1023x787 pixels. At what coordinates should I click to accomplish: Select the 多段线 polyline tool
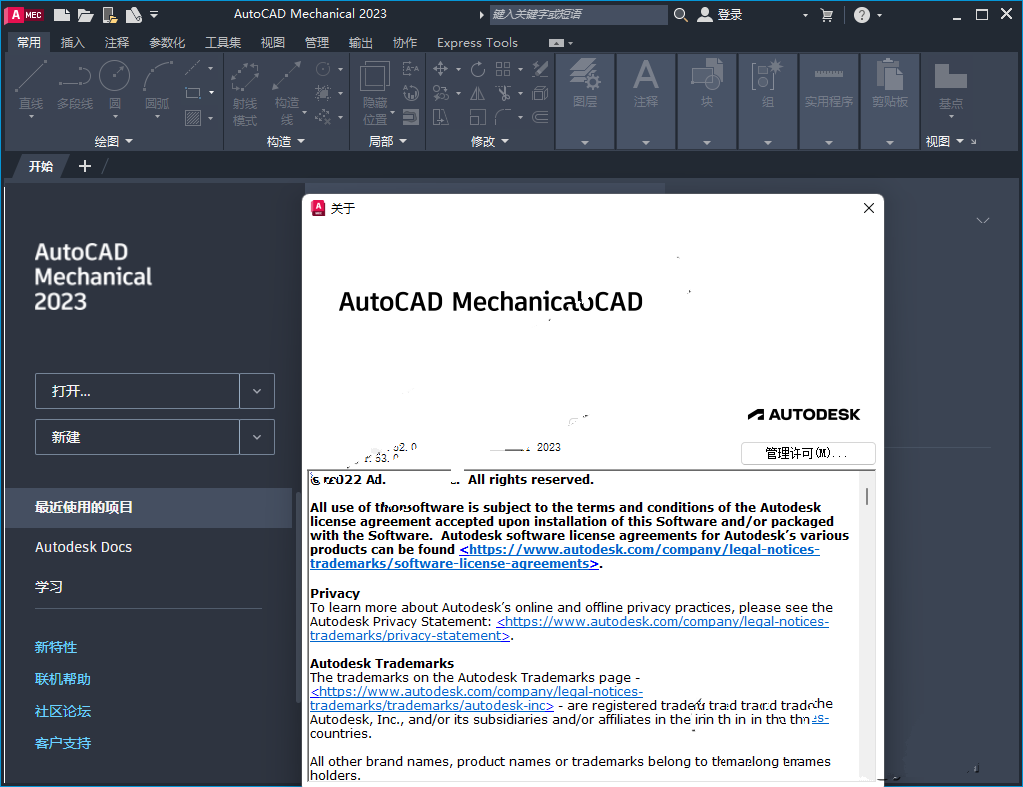click(74, 85)
